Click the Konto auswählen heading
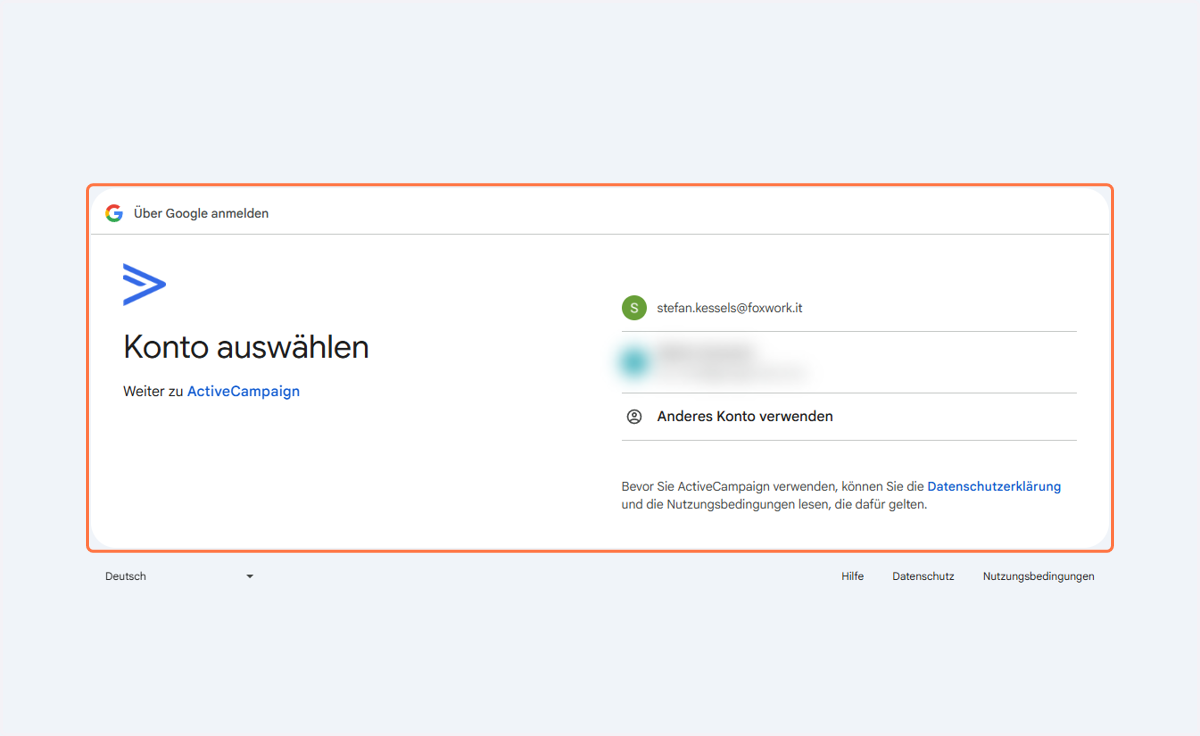The image size is (1200, 736). pos(246,347)
